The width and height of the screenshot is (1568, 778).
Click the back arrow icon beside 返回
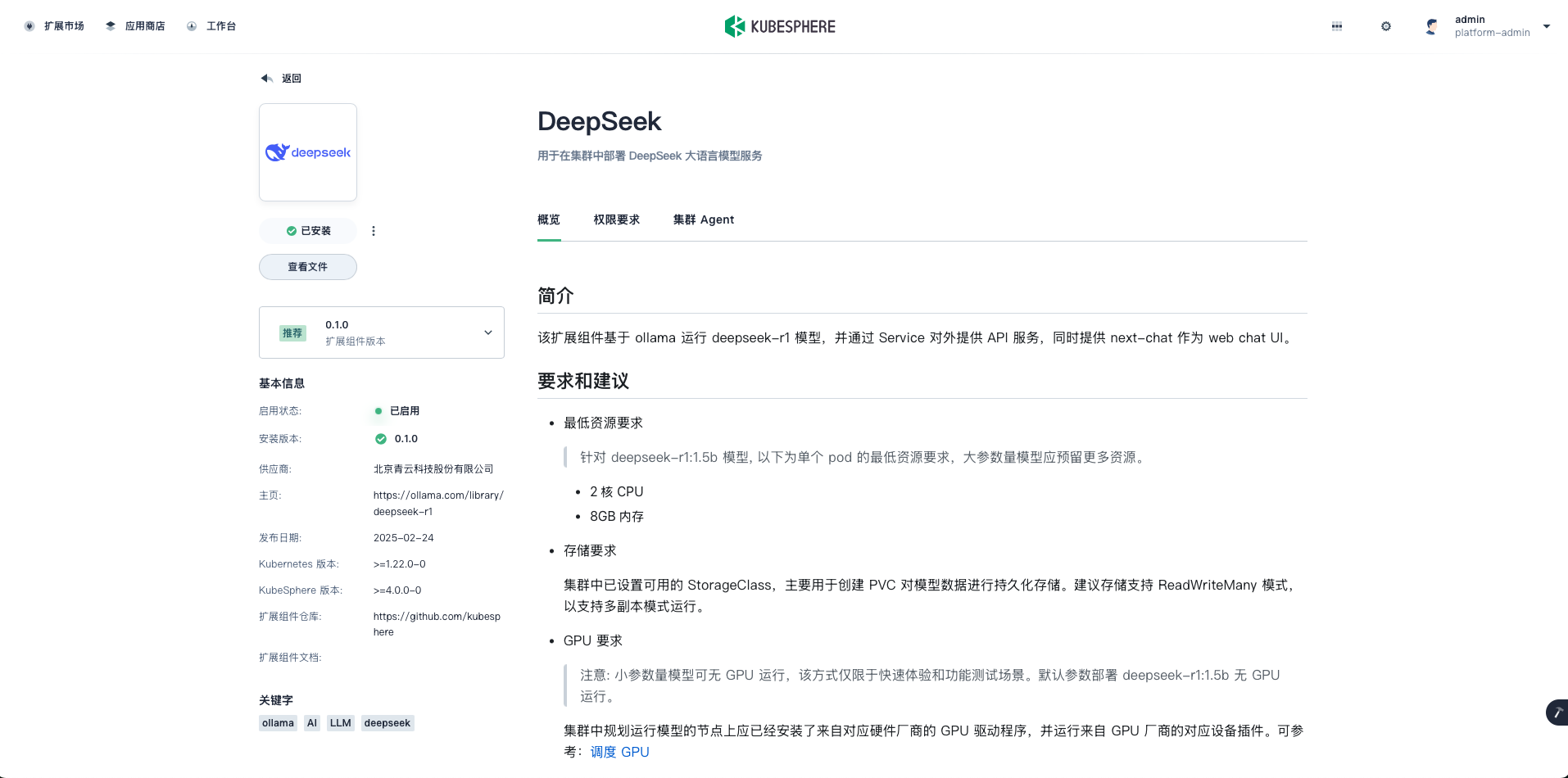266,79
